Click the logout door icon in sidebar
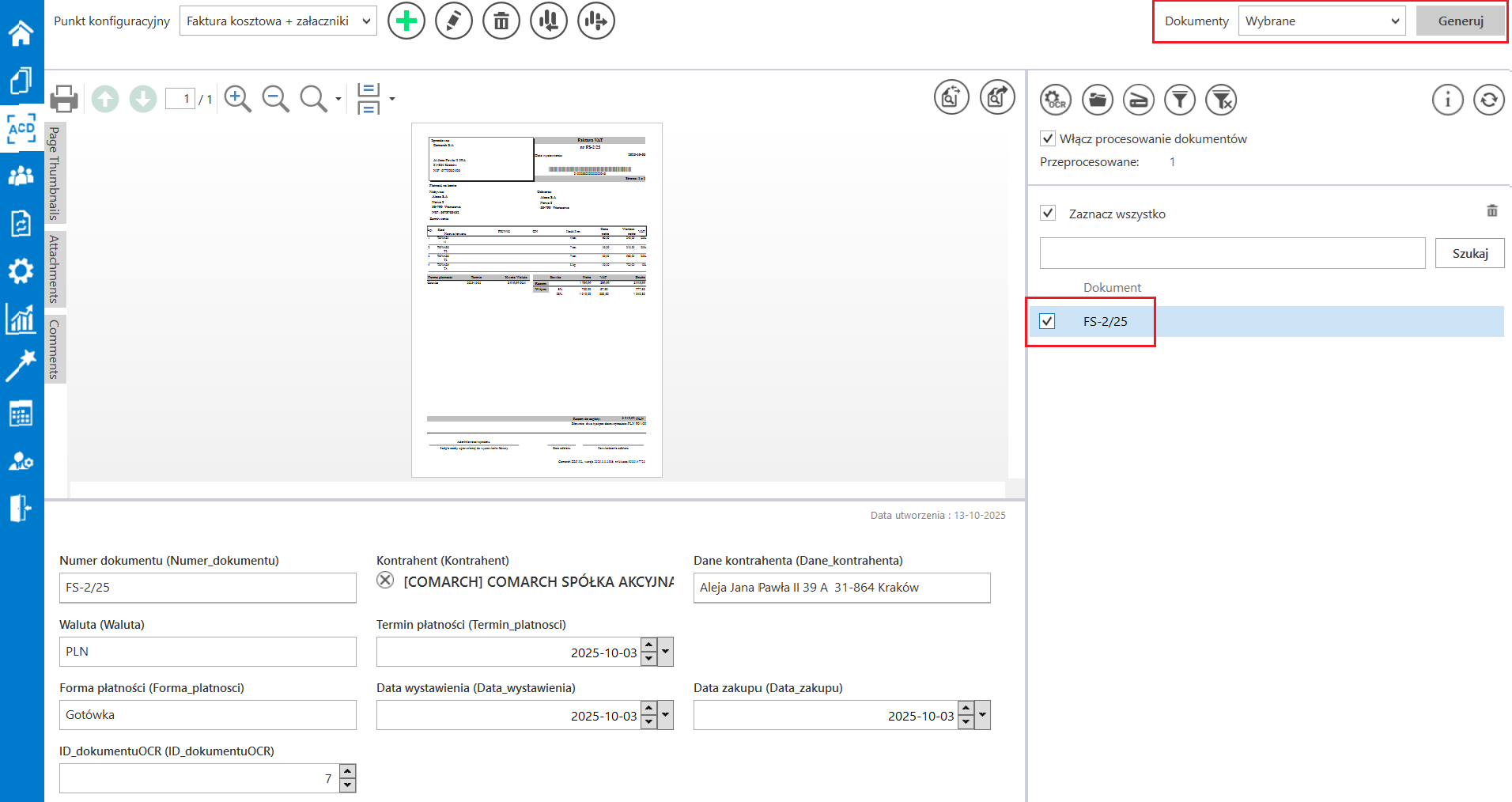The image size is (1512, 802). 21,508
